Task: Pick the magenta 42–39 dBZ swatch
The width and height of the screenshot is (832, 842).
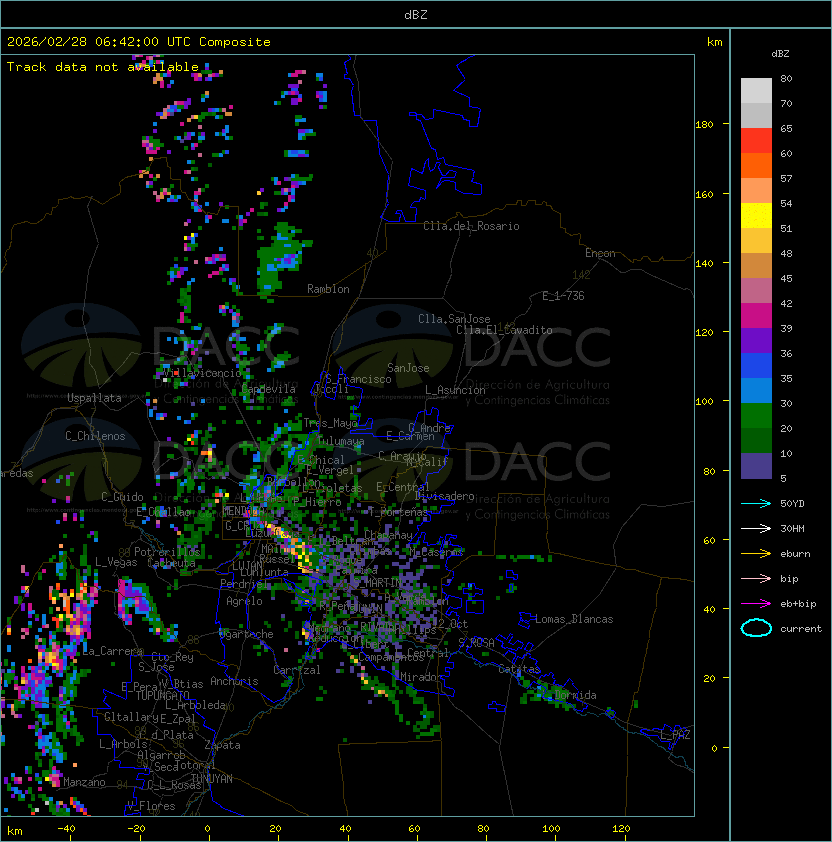Action: (x=756, y=316)
